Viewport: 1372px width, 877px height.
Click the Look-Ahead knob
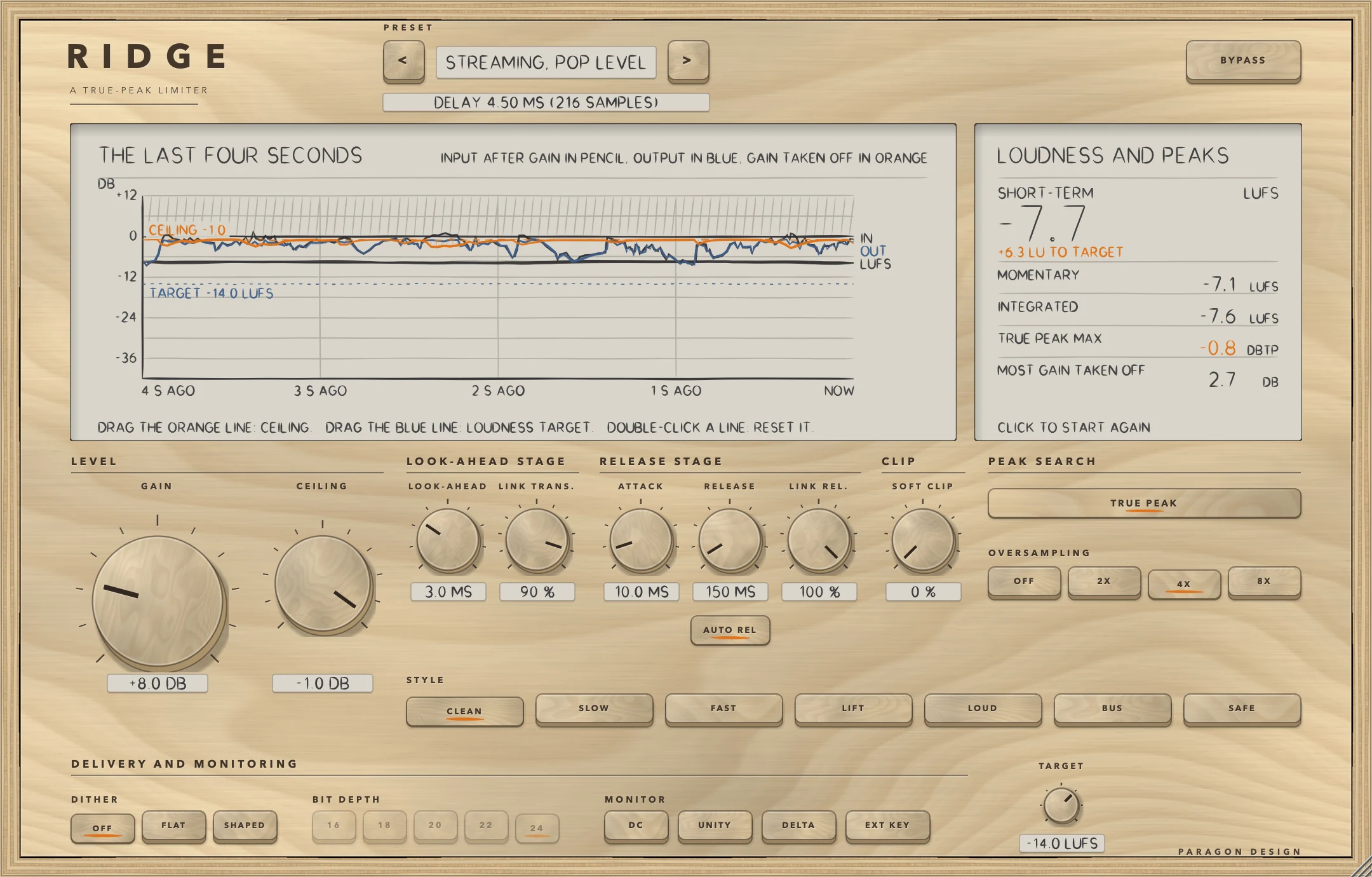tap(448, 540)
